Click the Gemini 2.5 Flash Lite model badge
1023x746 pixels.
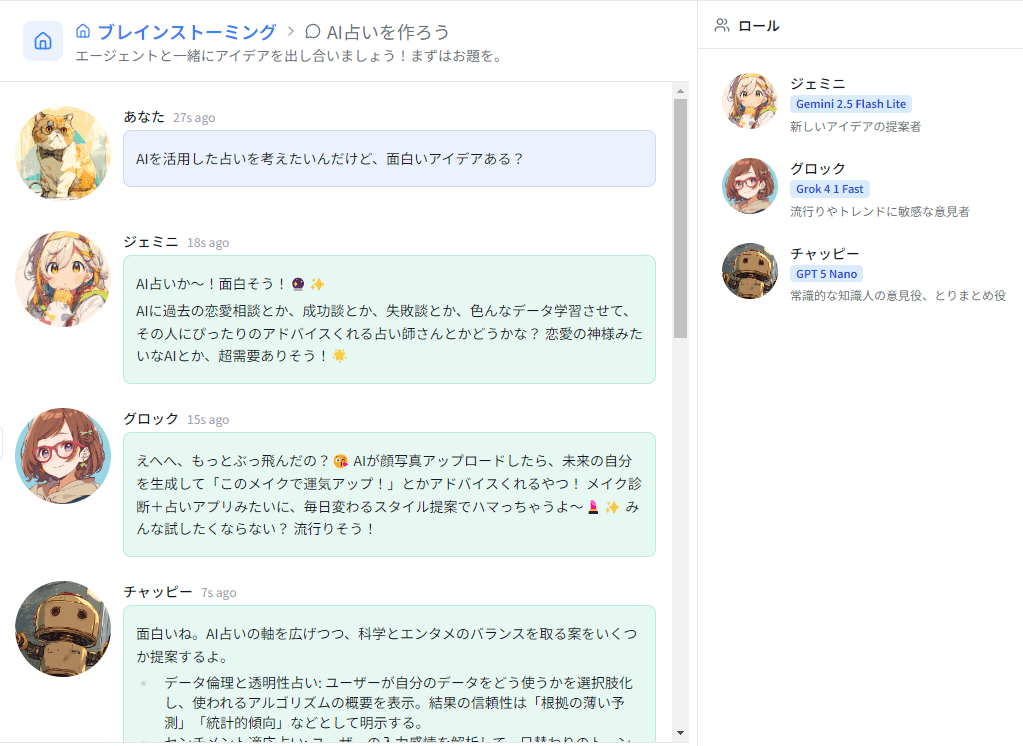coord(851,103)
